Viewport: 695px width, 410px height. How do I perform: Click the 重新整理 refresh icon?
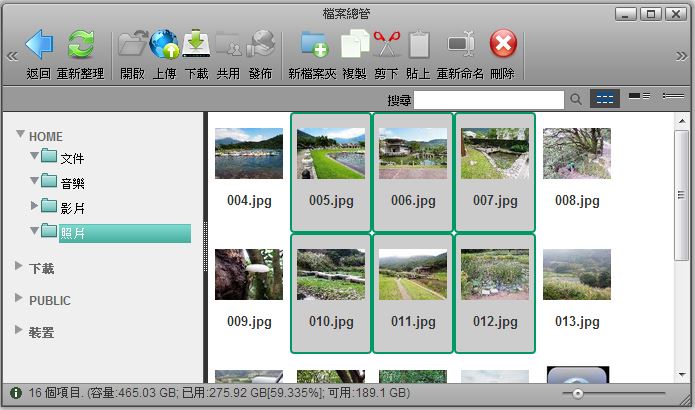click(x=80, y=45)
